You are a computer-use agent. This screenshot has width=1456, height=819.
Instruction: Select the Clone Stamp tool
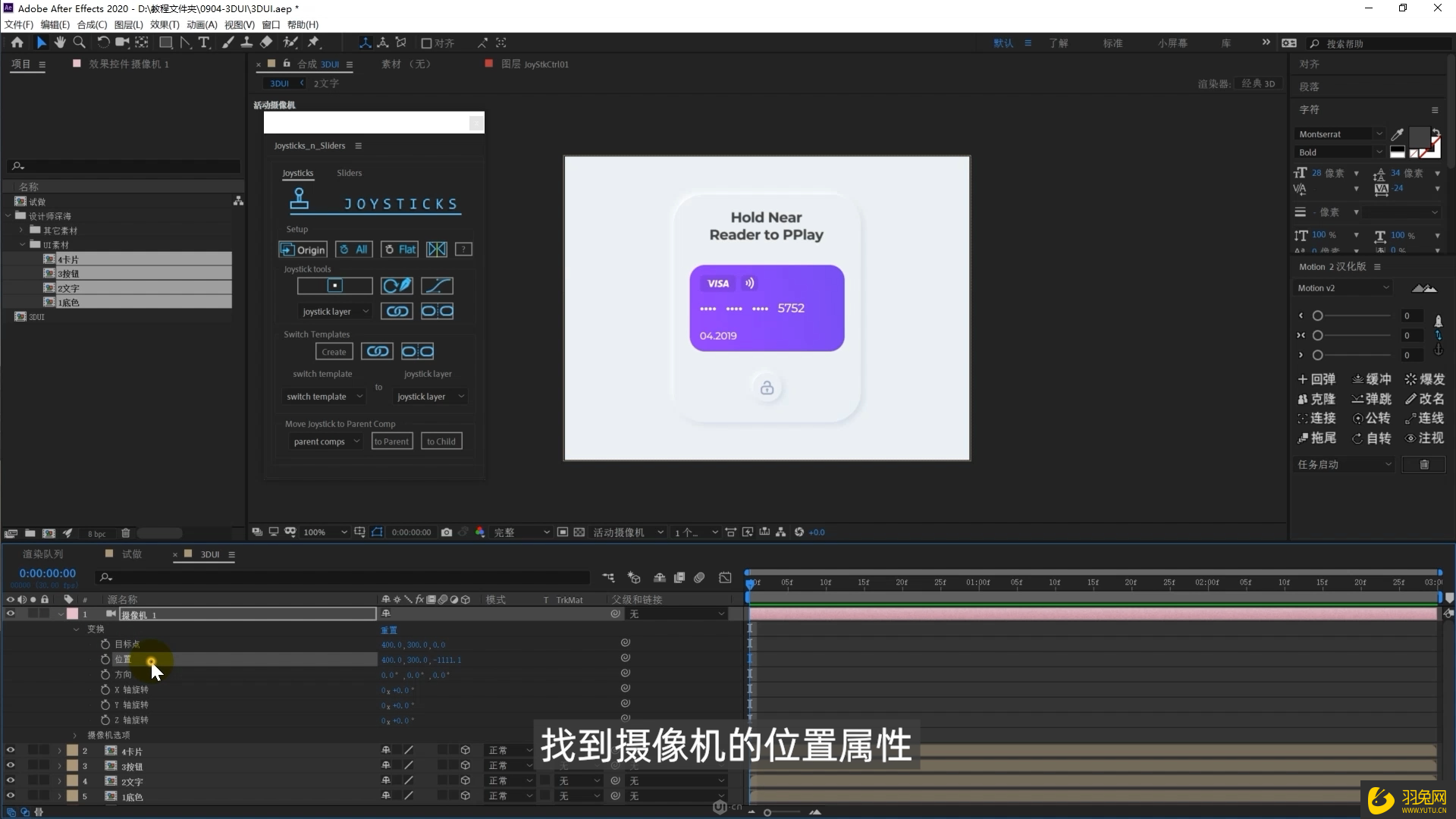(x=247, y=43)
